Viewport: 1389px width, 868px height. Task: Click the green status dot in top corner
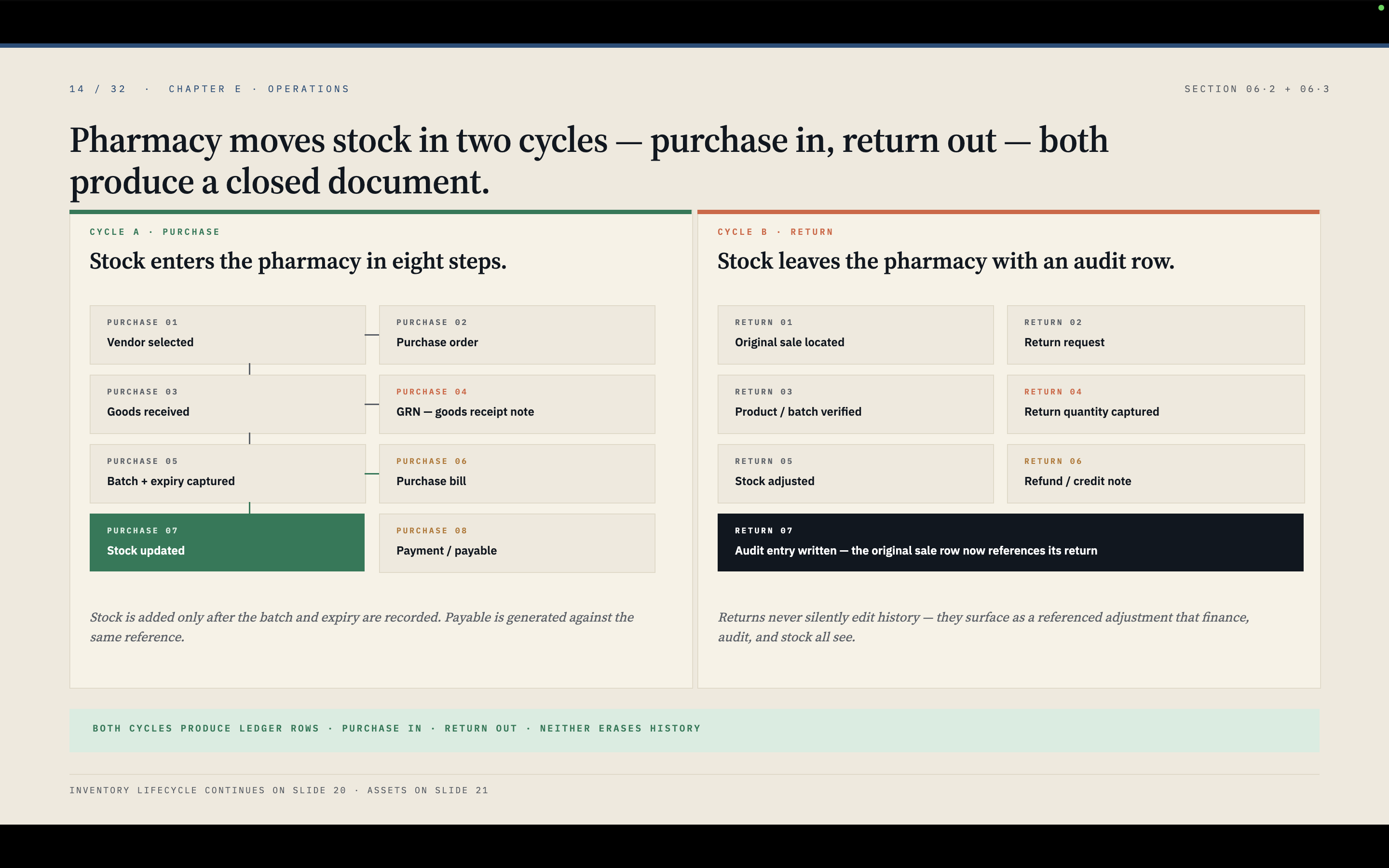point(1381,7)
